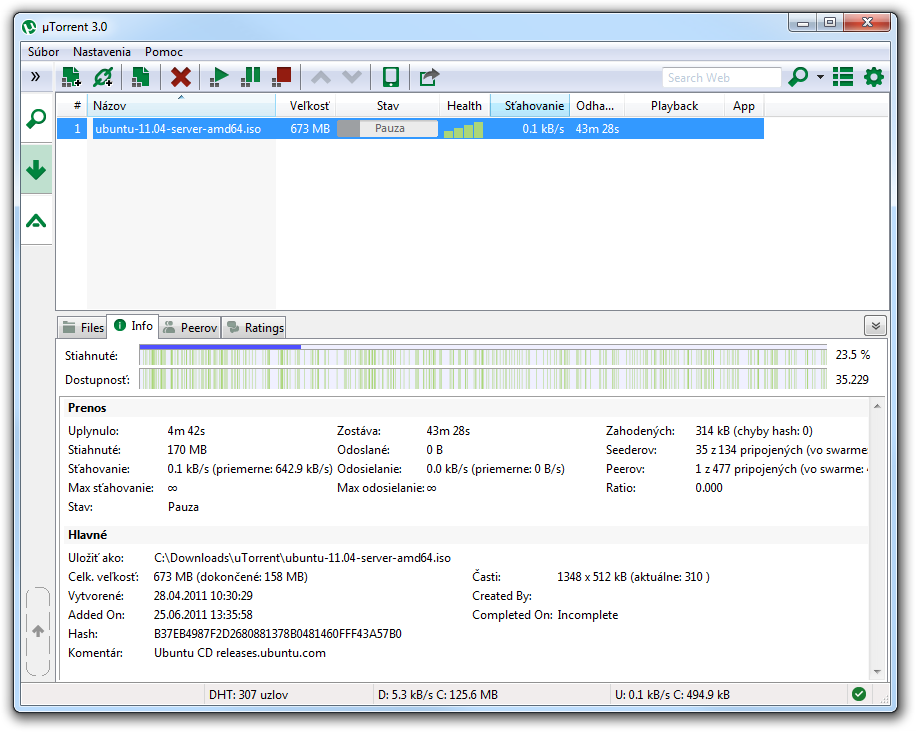916x732 pixels.
Task: Sort torrents by the Názov column
Action: [182, 106]
